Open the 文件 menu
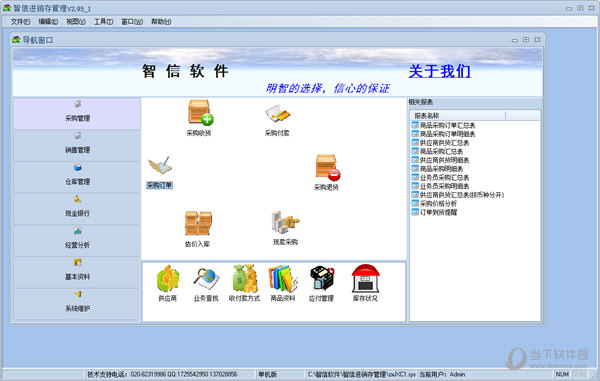Image resolution: width=600 pixels, height=381 pixels. pos(20,22)
